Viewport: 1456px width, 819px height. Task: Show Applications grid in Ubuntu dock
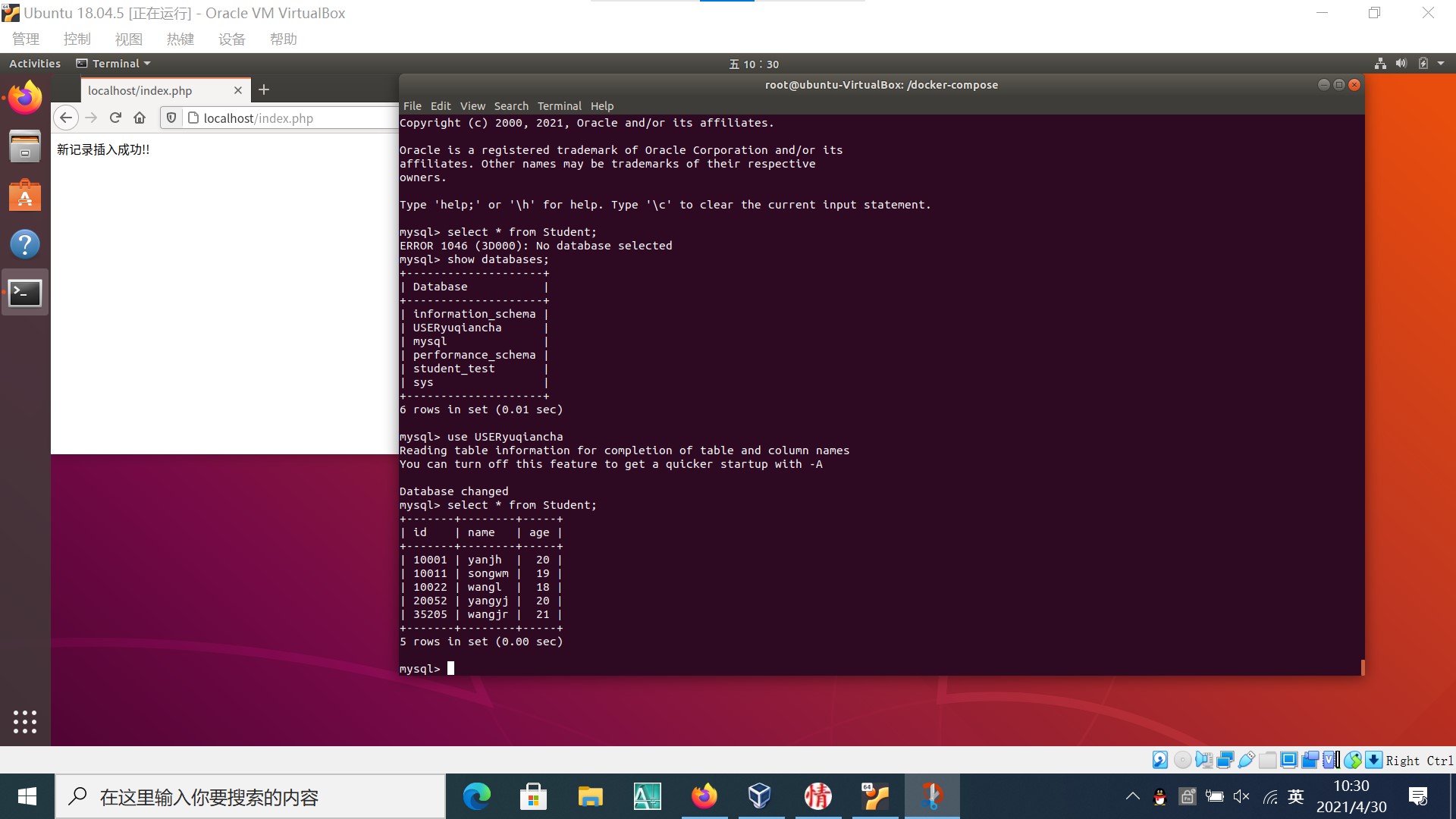pos(25,721)
